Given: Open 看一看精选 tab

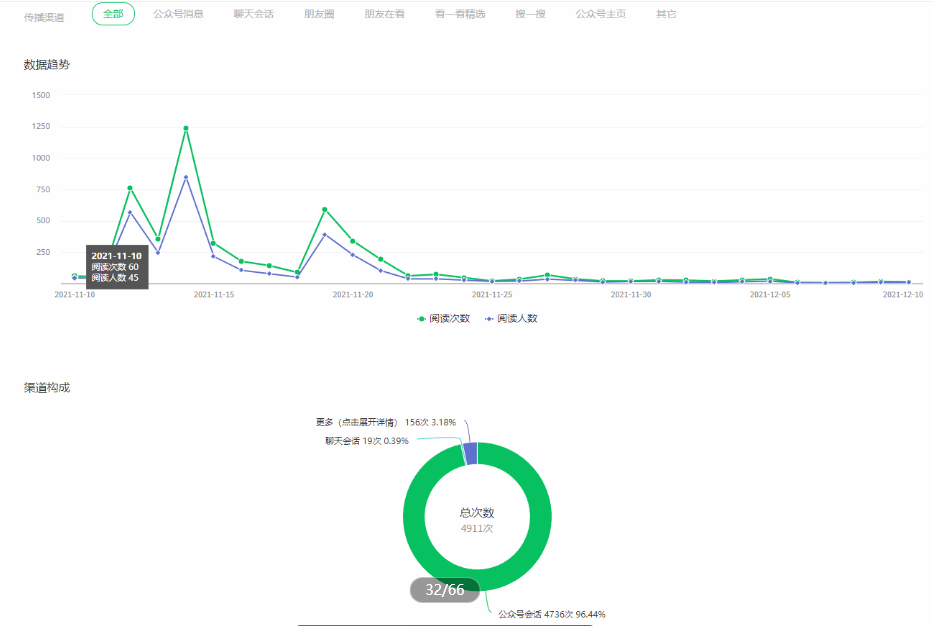Looking at the screenshot, I should pyautogui.click(x=460, y=14).
